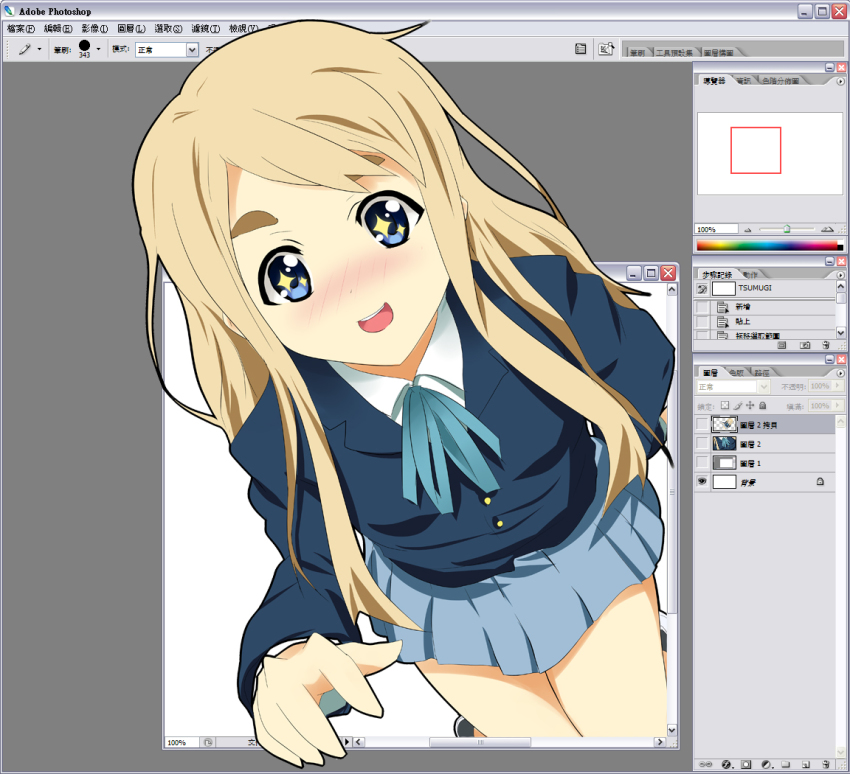The image size is (850, 774).
Task: Click the new layer group folder icon
Action: (786, 764)
